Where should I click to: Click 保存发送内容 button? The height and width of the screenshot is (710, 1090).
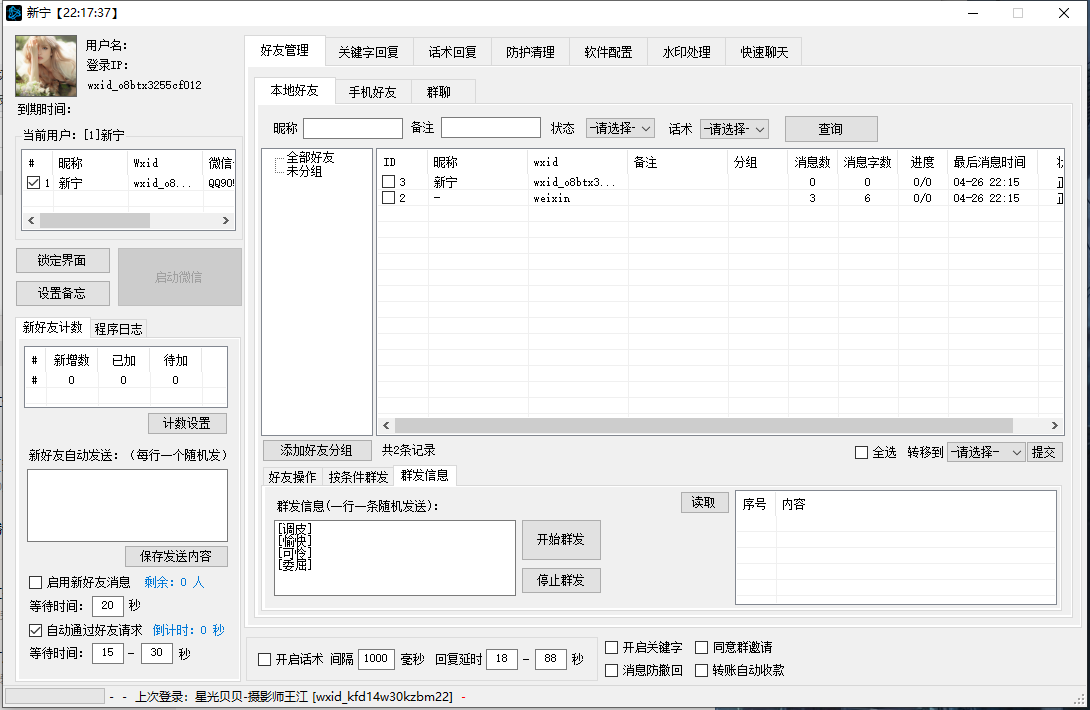tap(176, 556)
